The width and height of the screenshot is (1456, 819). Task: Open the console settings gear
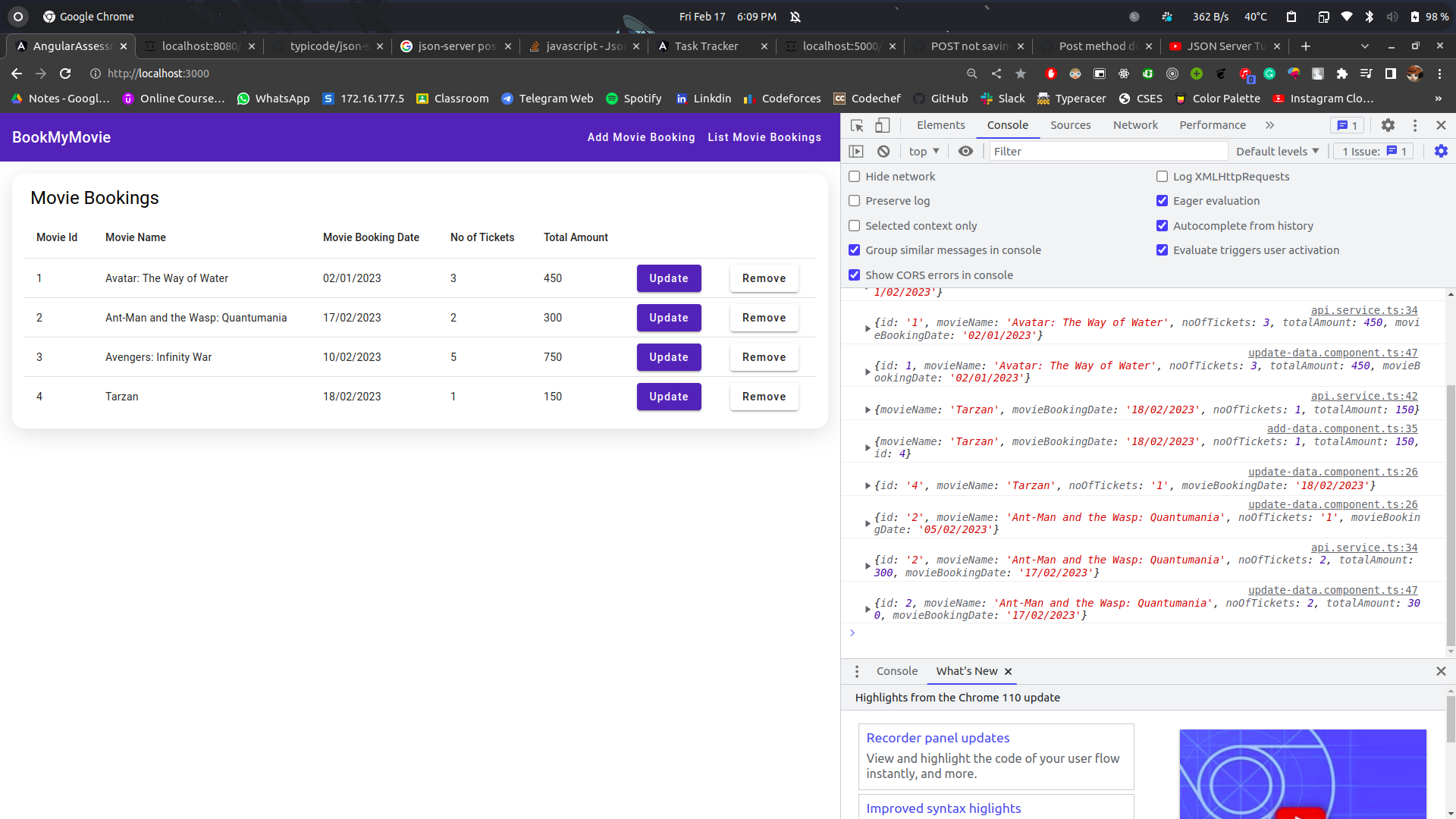point(1440,151)
